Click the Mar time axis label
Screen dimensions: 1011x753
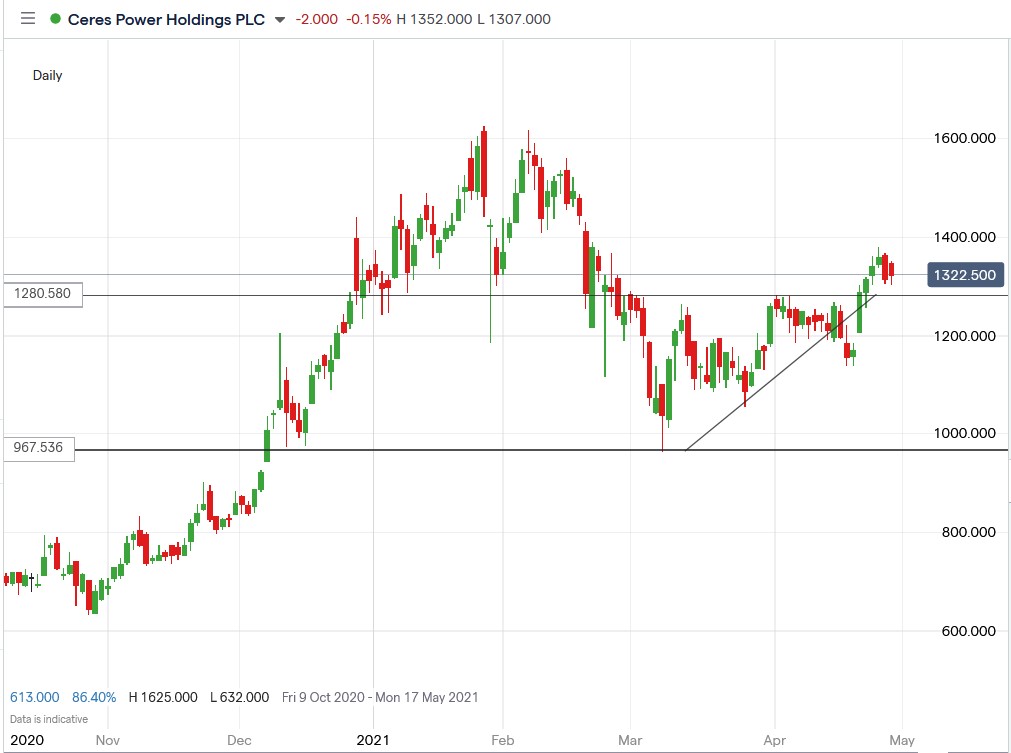coord(630,740)
